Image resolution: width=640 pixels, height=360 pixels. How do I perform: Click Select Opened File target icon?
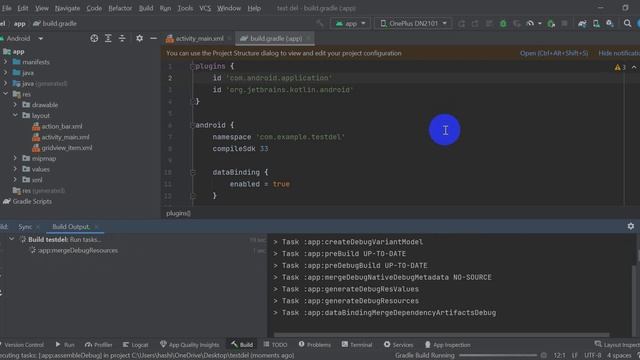point(94,38)
